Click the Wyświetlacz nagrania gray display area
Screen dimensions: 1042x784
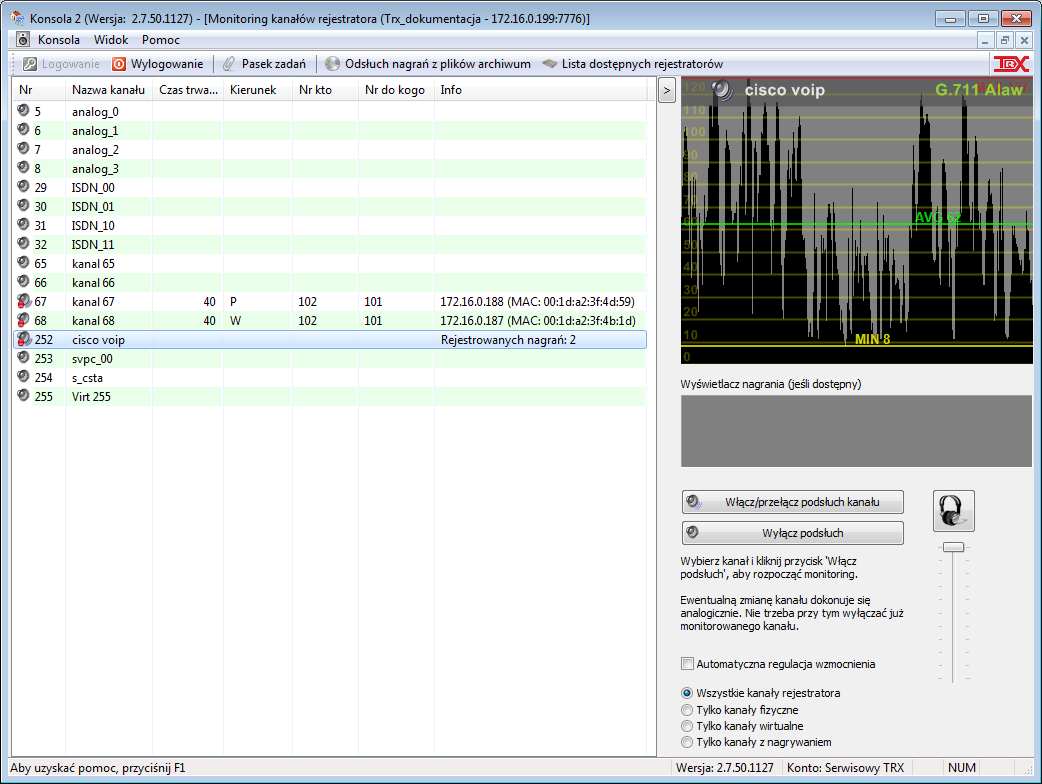[856, 431]
